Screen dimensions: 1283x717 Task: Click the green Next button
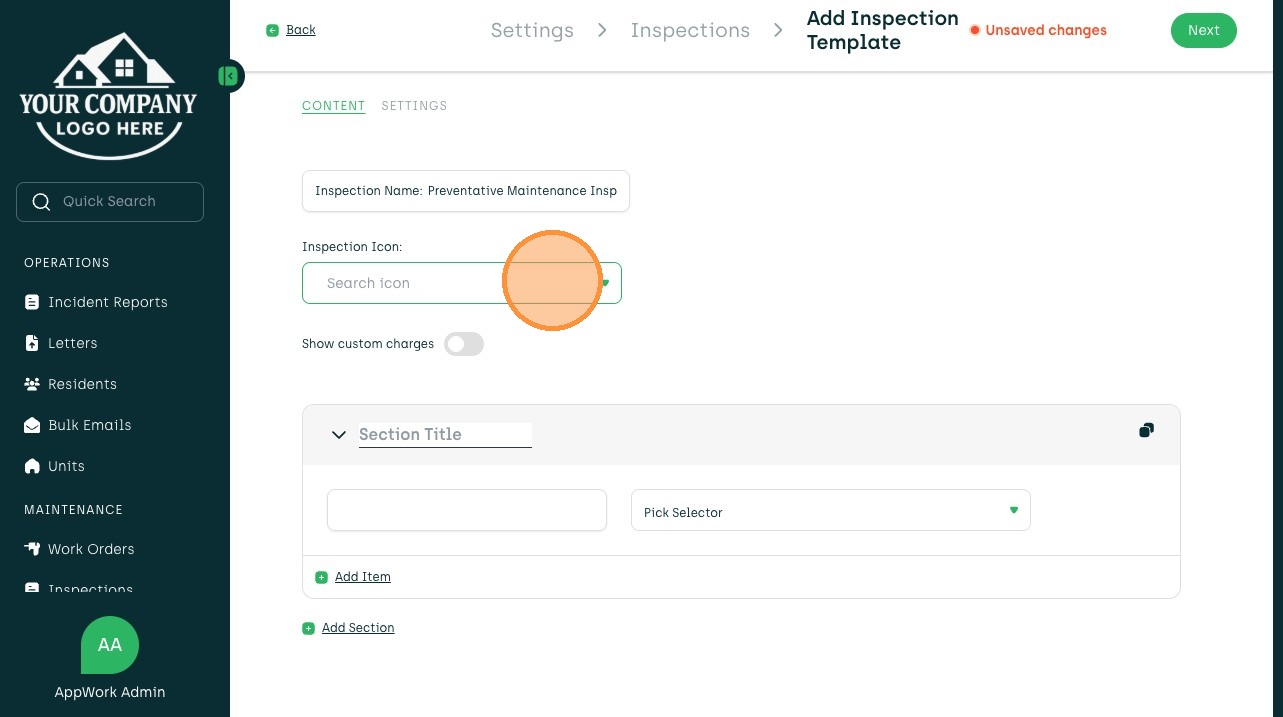pos(1203,30)
